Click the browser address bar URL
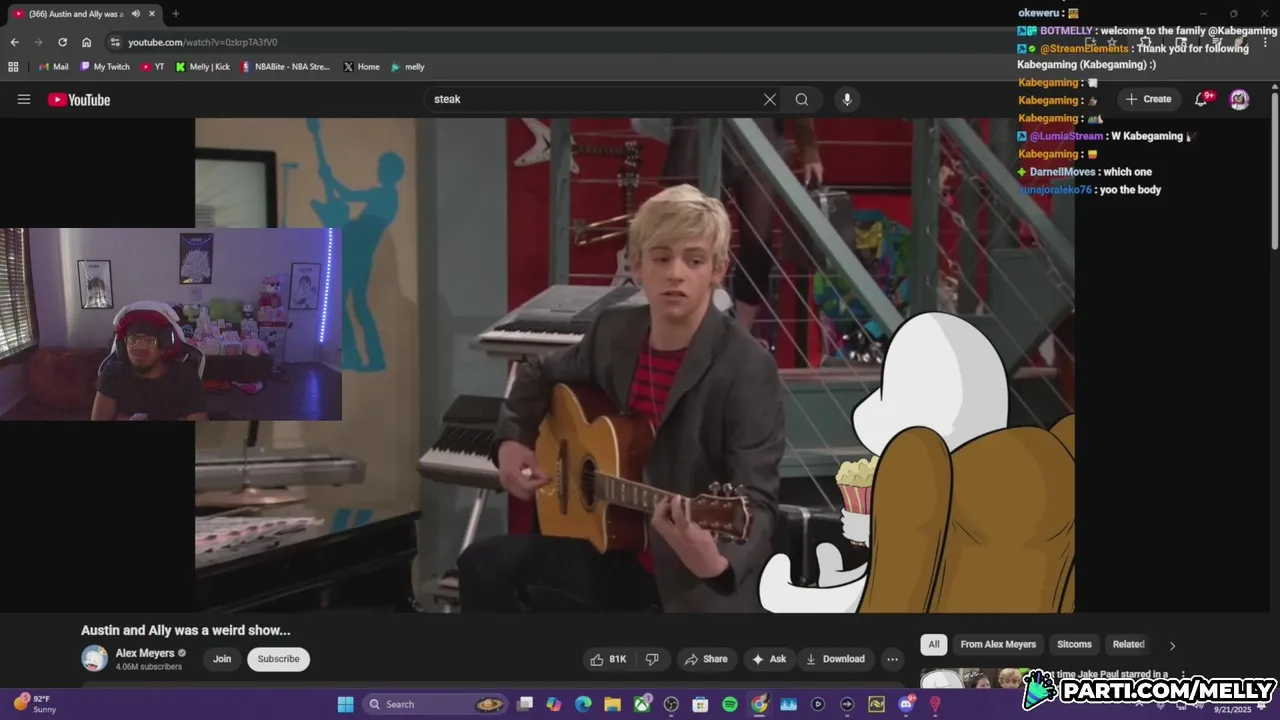The width and height of the screenshot is (1280, 720). click(202, 42)
